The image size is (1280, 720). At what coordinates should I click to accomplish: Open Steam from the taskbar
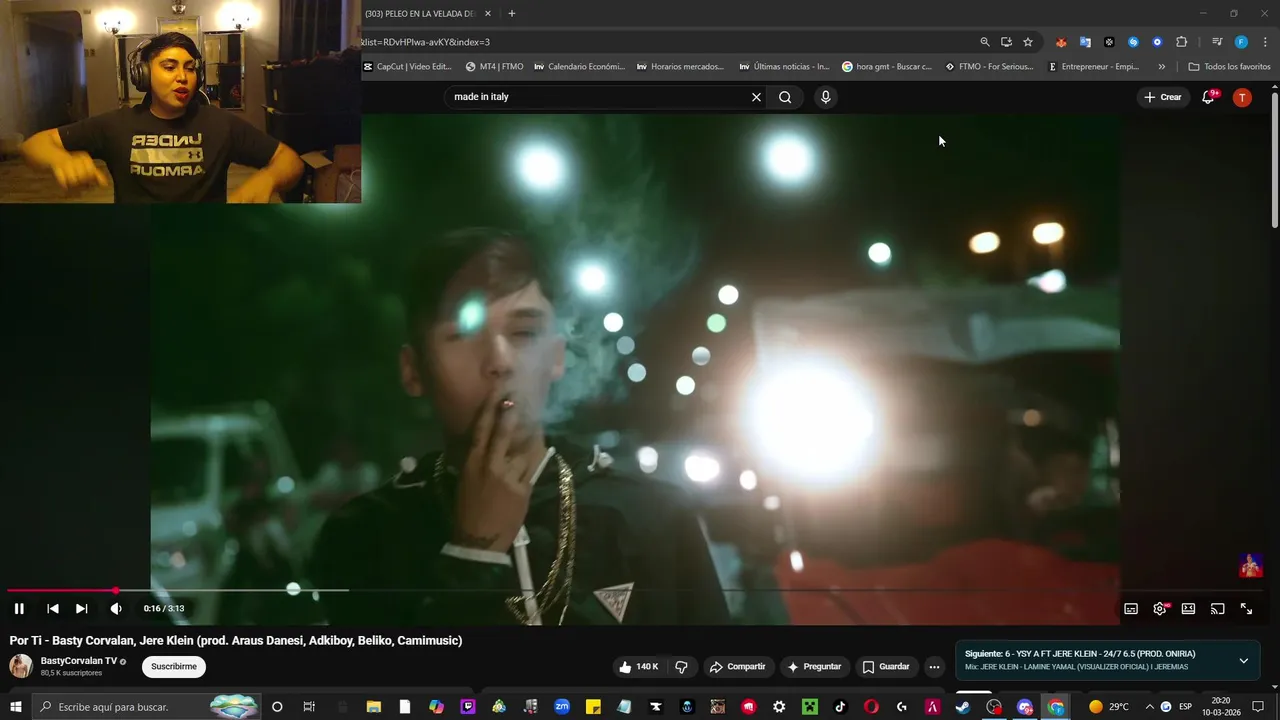tap(963, 707)
